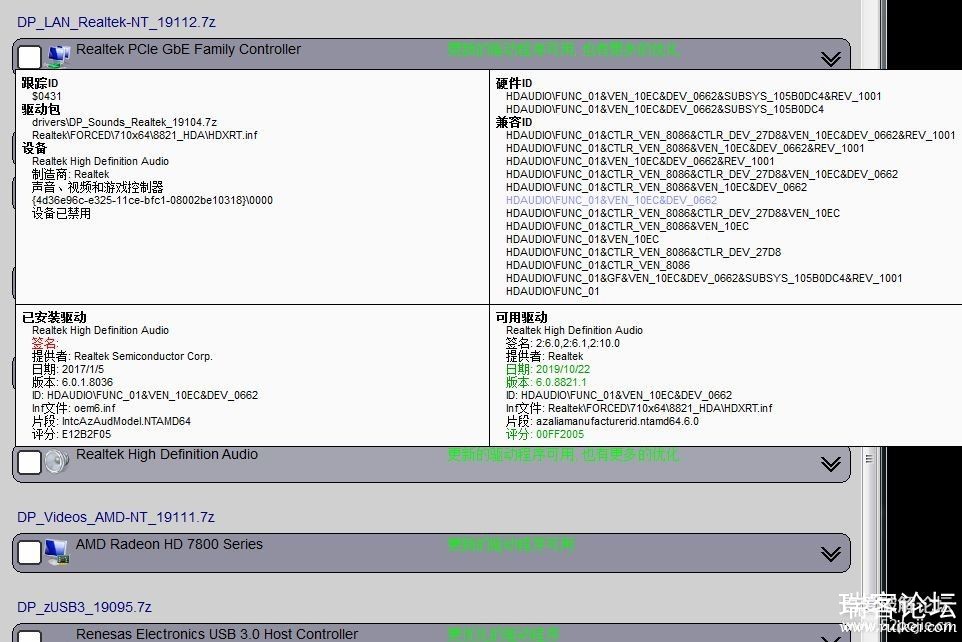Click the installed section IntcAzAudModel.NTAMD64
The width and height of the screenshot is (962, 642).
(x=126, y=421)
